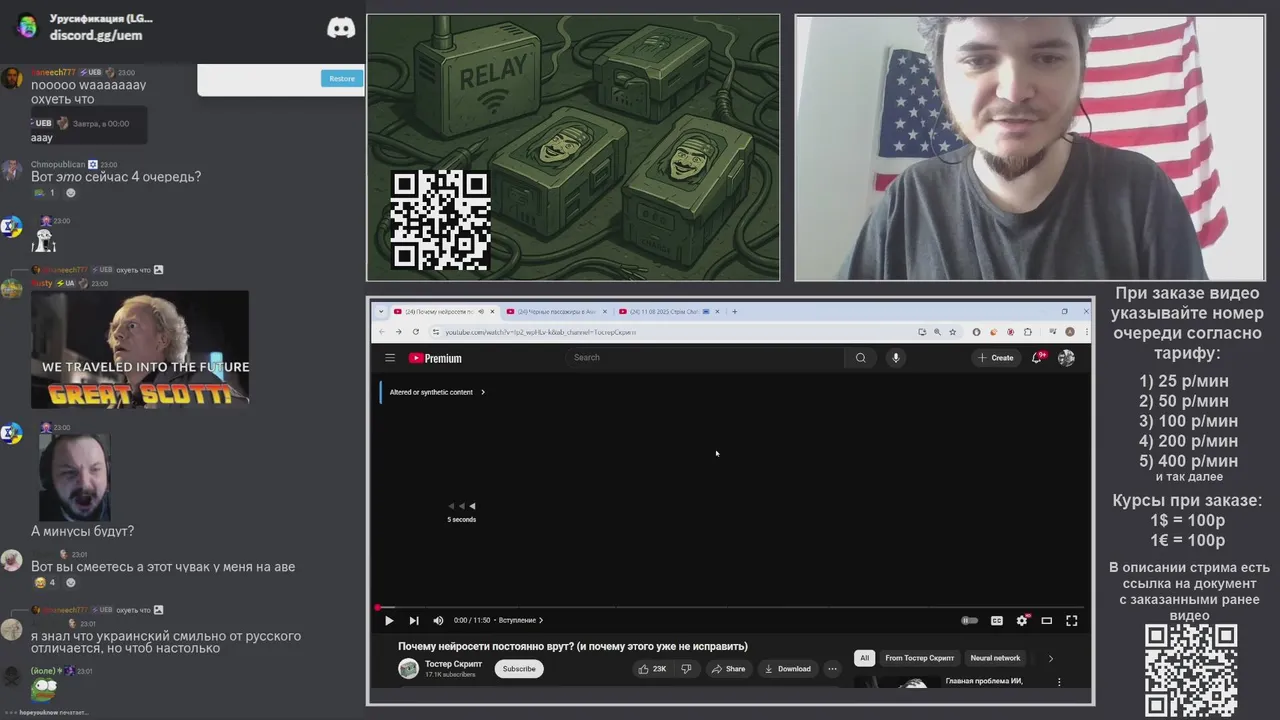Open YouTube notifications bell

pos(1038,357)
